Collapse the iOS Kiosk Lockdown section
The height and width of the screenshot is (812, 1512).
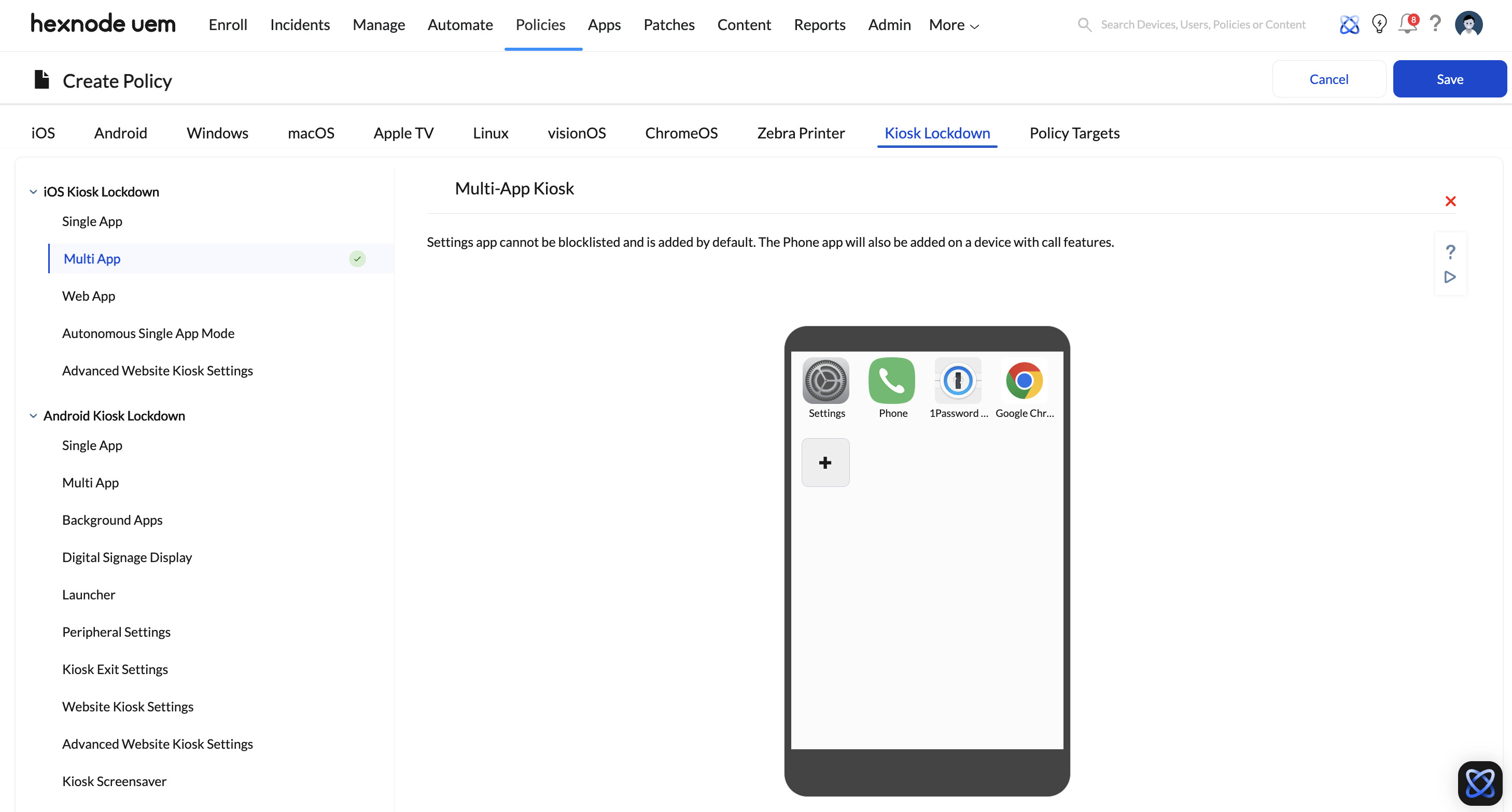pyautogui.click(x=34, y=192)
